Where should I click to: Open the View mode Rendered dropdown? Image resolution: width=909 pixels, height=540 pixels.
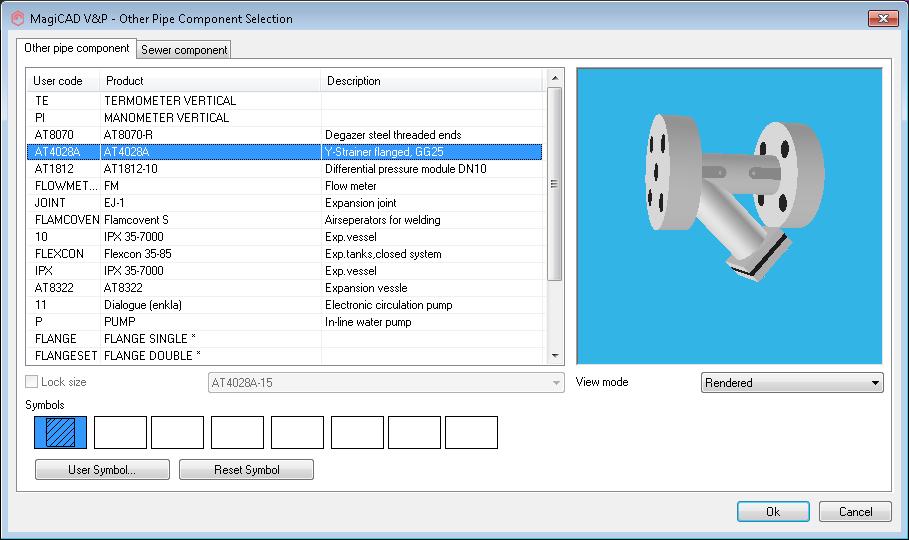(792, 383)
